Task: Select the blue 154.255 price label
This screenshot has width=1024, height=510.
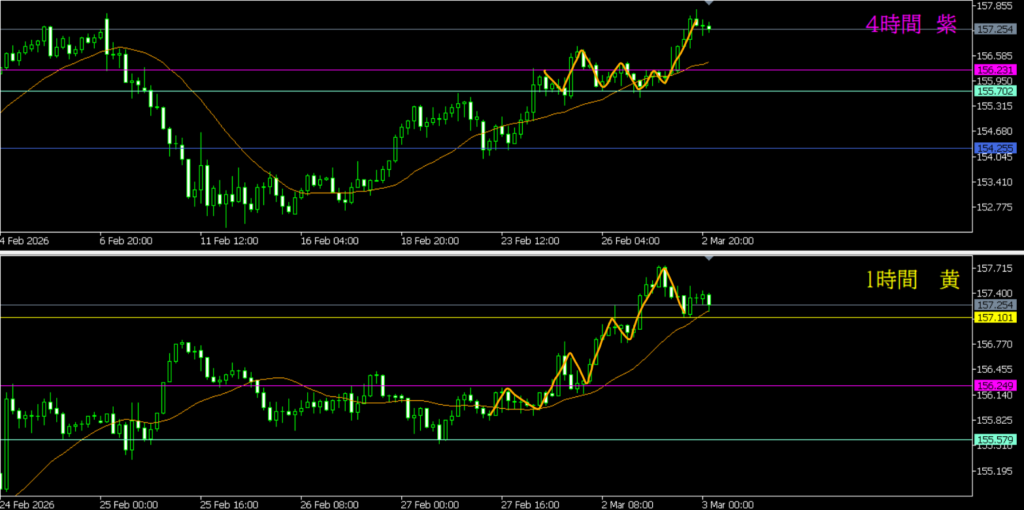Action: tap(994, 148)
